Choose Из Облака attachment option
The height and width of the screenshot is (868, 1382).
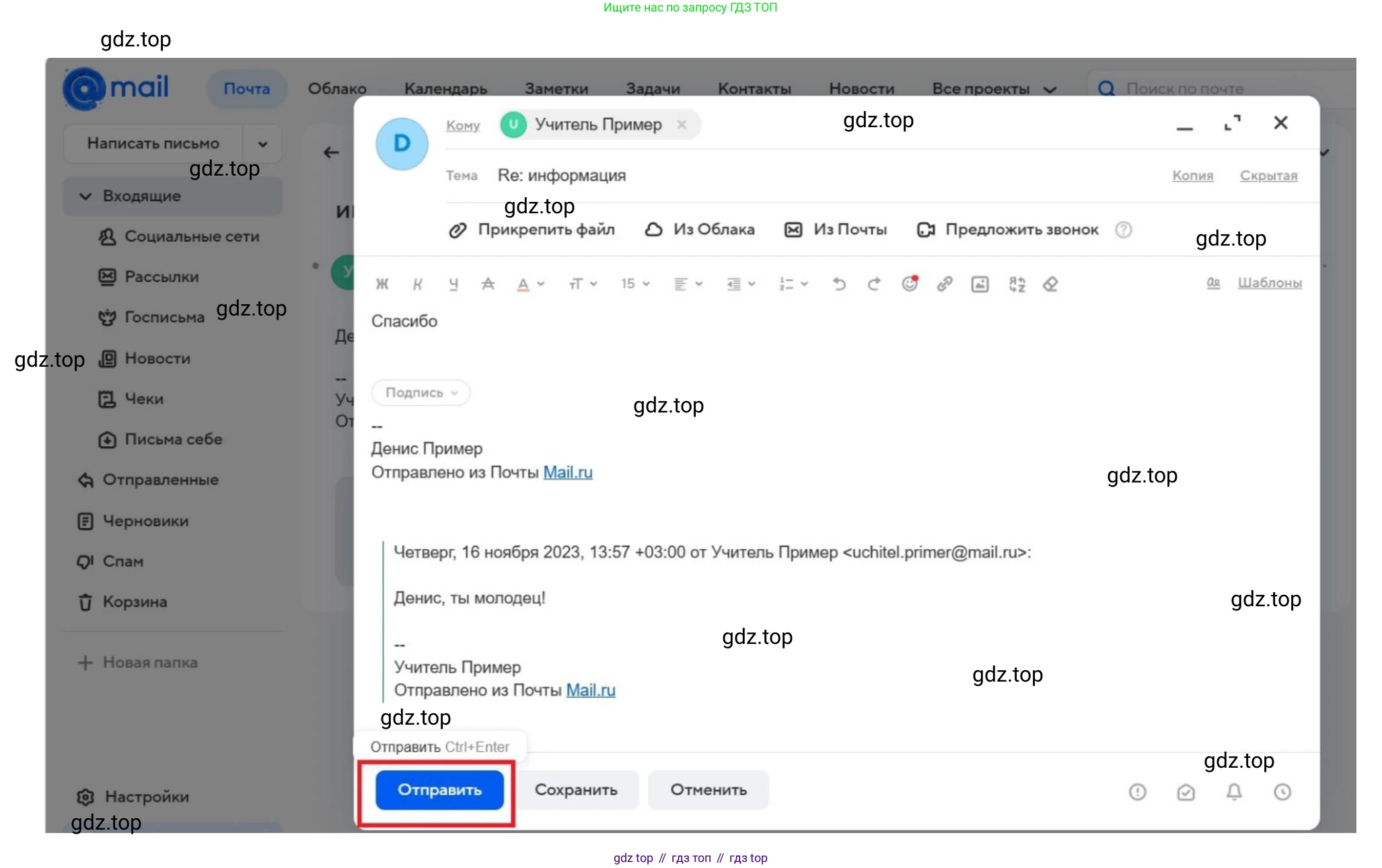700,230
